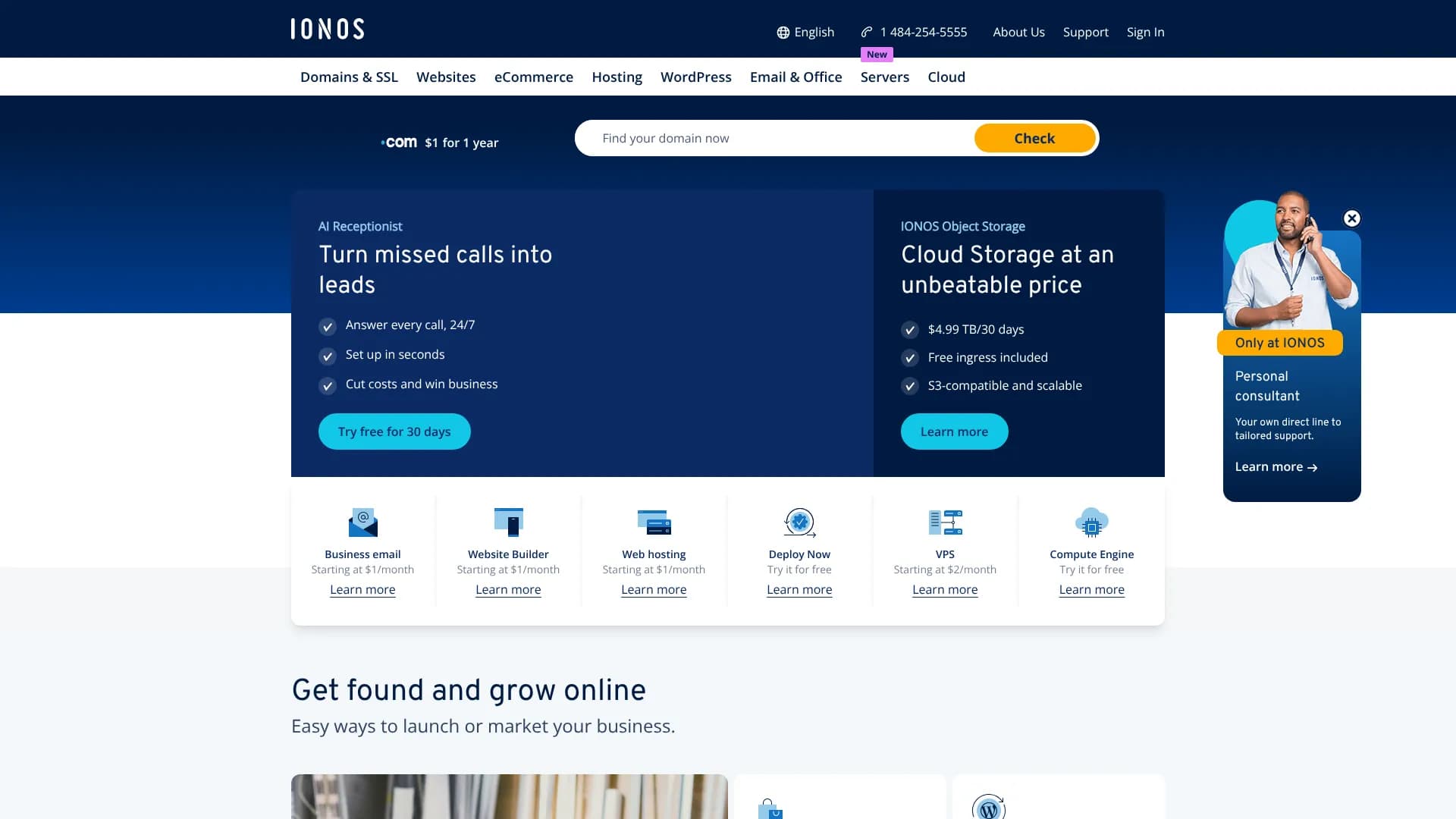
Task: Click the IONOS logo
Action: (x=327, y=29)
